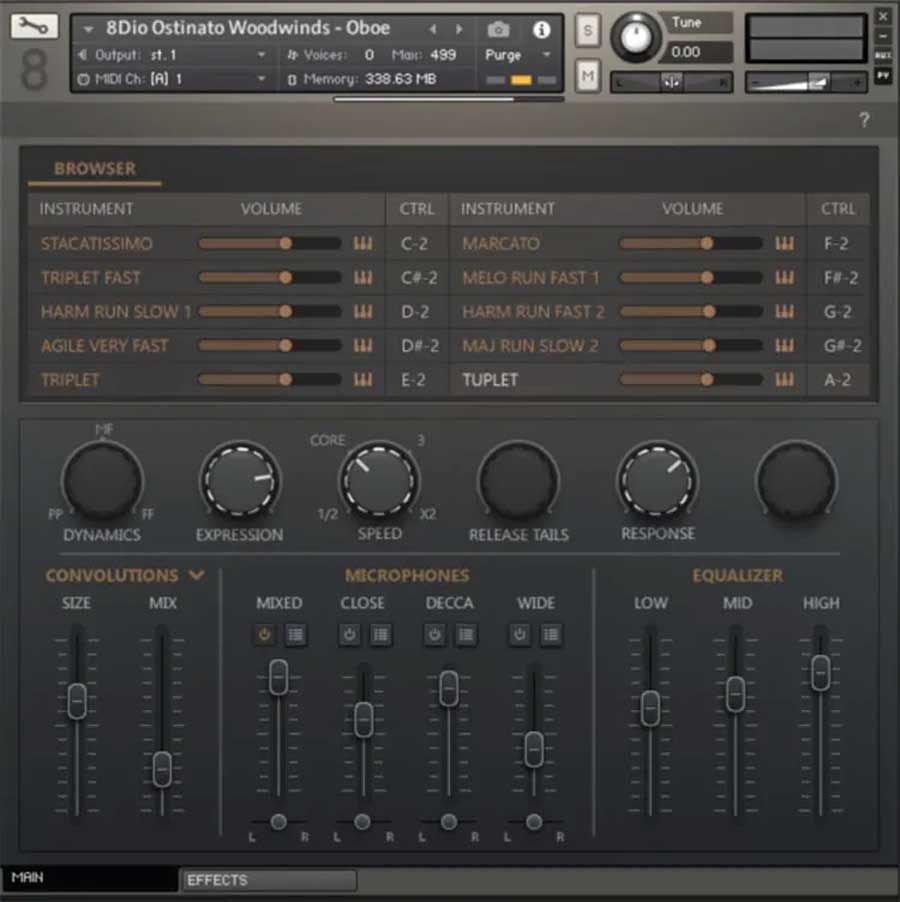Click the Mixed microphone pan knob
The width and height of the screenshot is (900, 902).
coord(279,821)
